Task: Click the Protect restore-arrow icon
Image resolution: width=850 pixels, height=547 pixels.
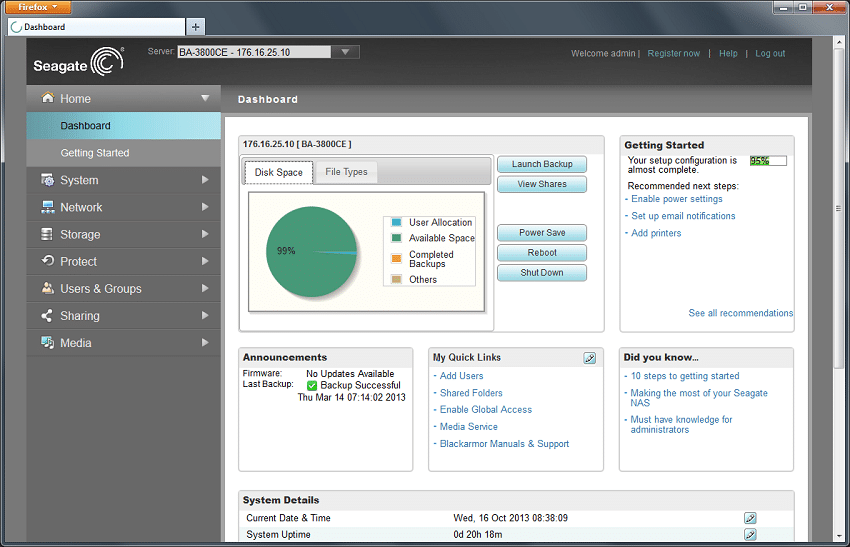Action: (x=48, y=261)
